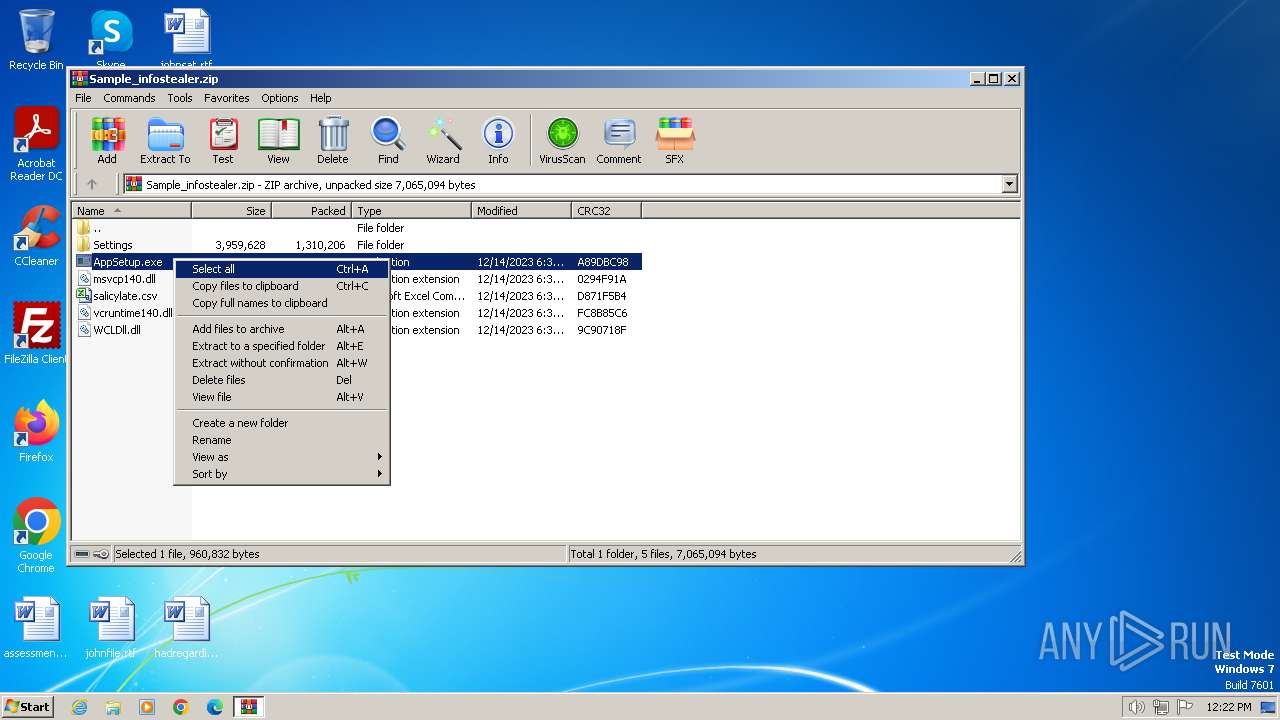The height and width of the screenshot is (720, 1280).
Task: Open the Favorites menu
Action: coord(227,98)
